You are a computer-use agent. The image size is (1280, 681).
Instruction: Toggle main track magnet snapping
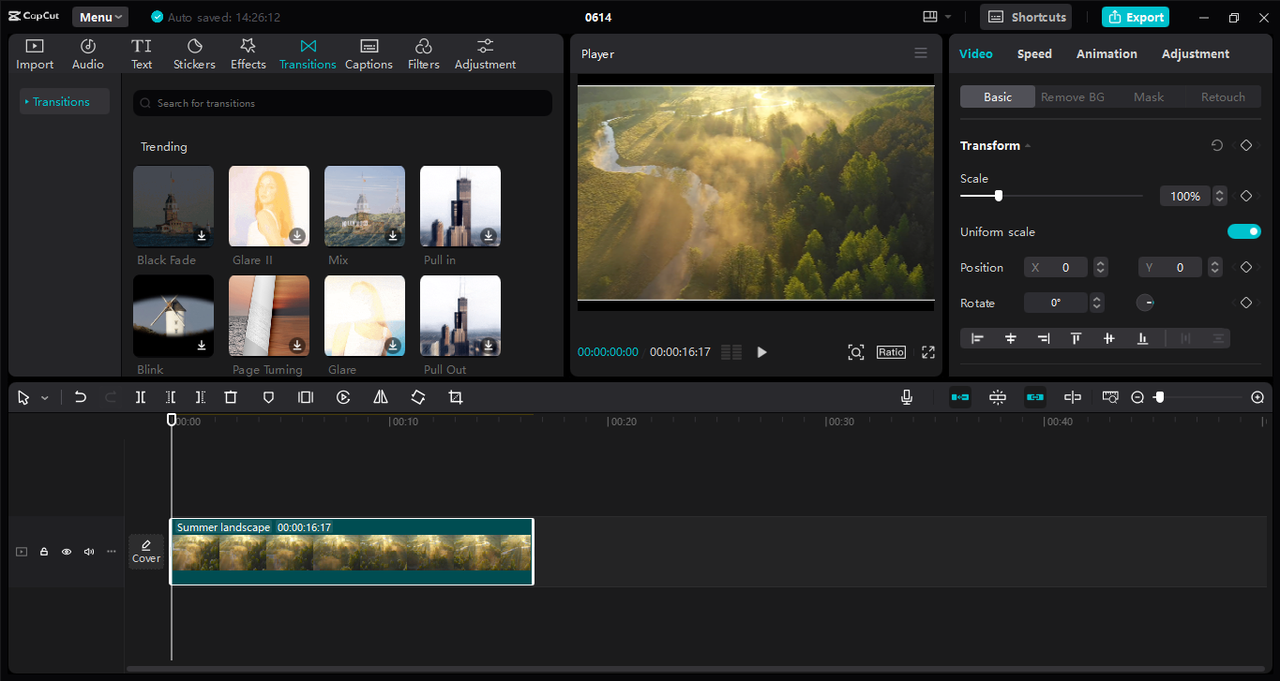click(960, 397)
